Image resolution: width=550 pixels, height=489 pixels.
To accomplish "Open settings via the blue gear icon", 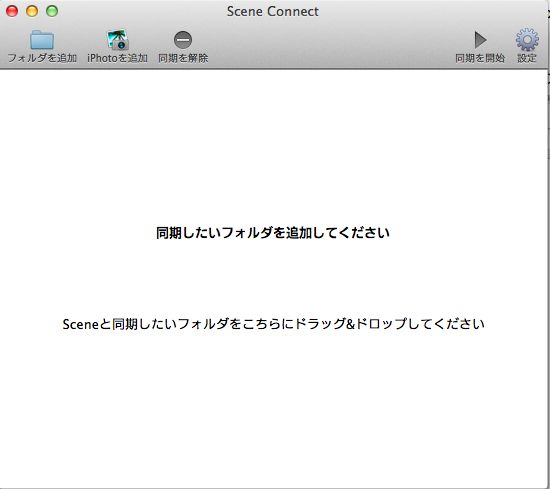I will tap(527, 40).
